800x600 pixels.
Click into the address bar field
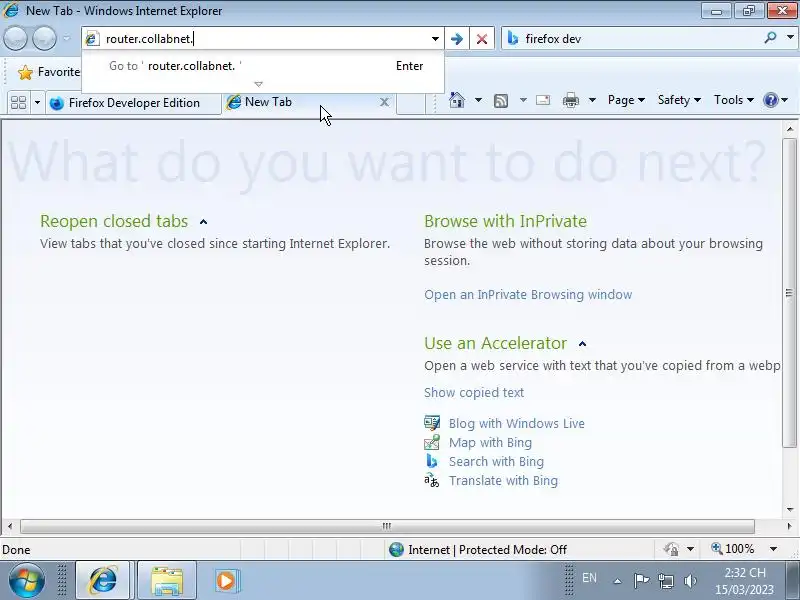tap(263, 39)
